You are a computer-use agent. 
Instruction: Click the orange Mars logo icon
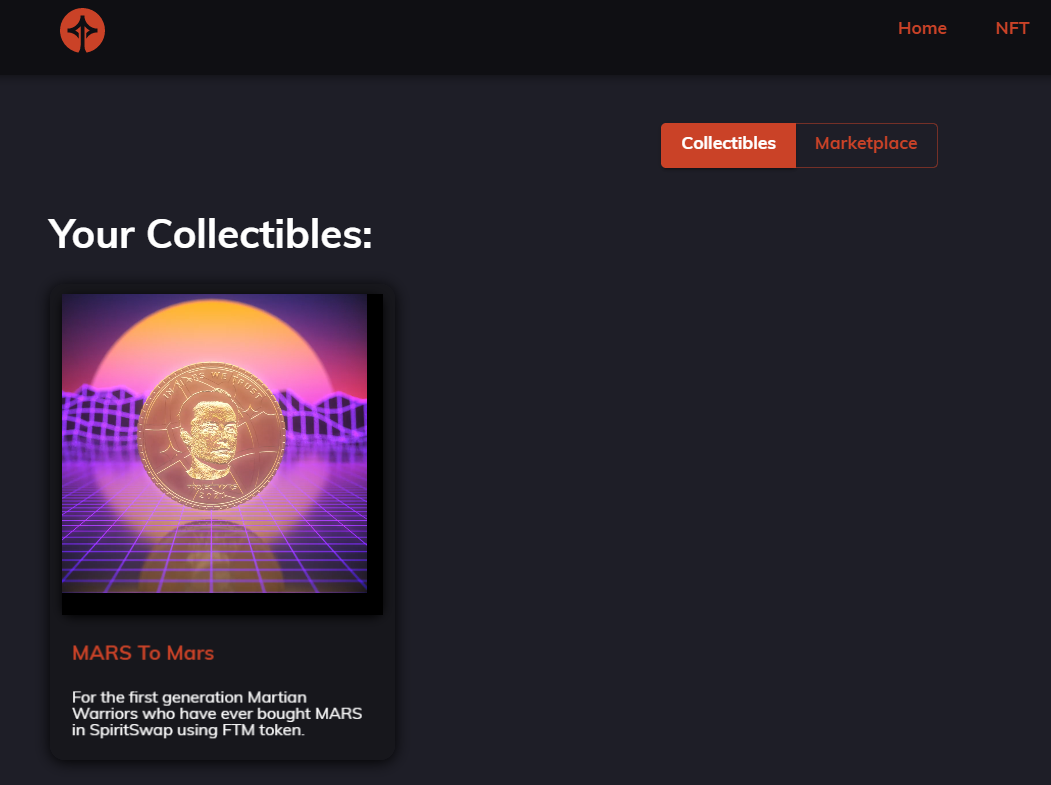(82, 30)
